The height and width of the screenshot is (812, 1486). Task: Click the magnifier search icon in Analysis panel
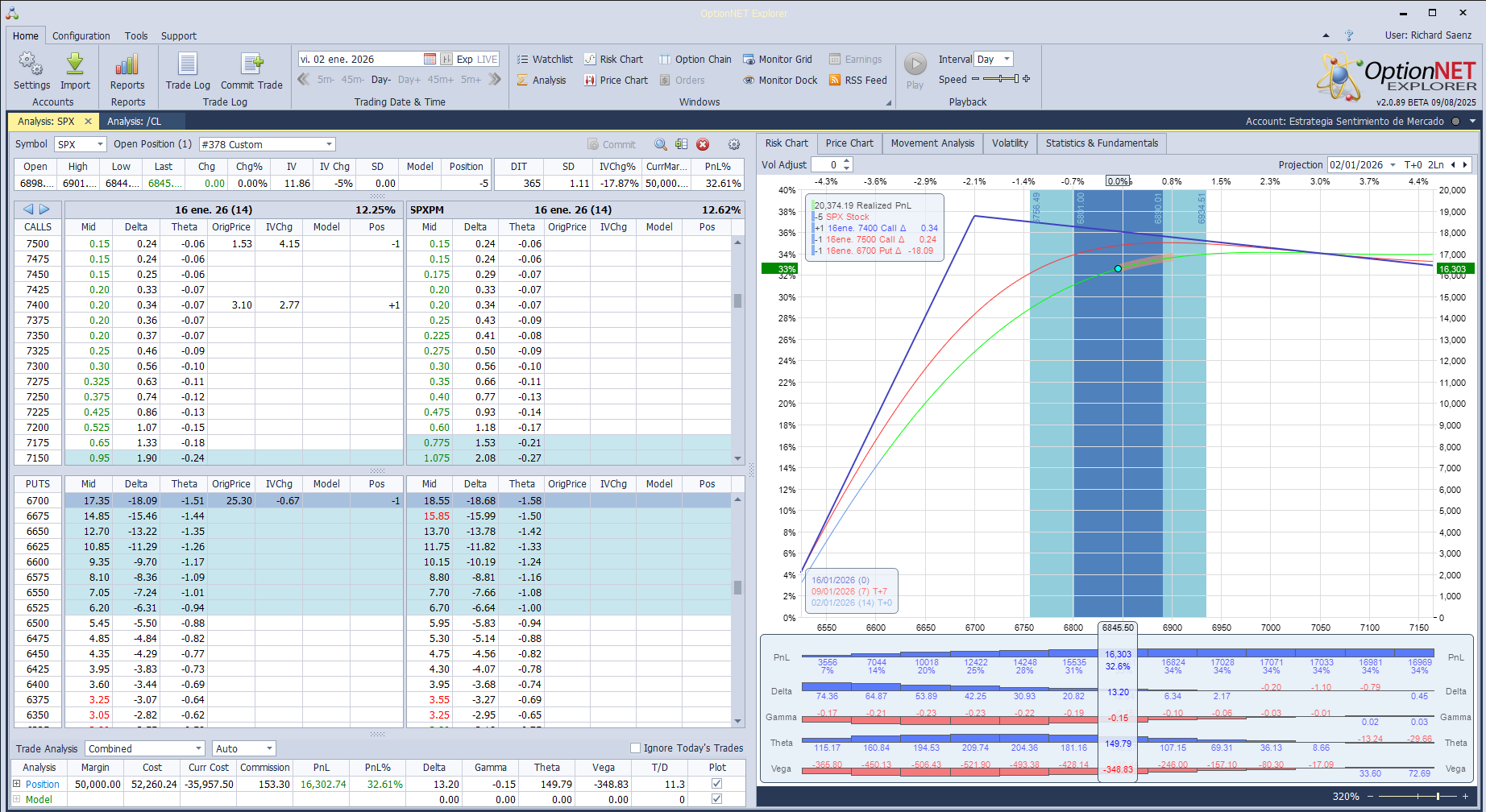click(x=661, y=144)
